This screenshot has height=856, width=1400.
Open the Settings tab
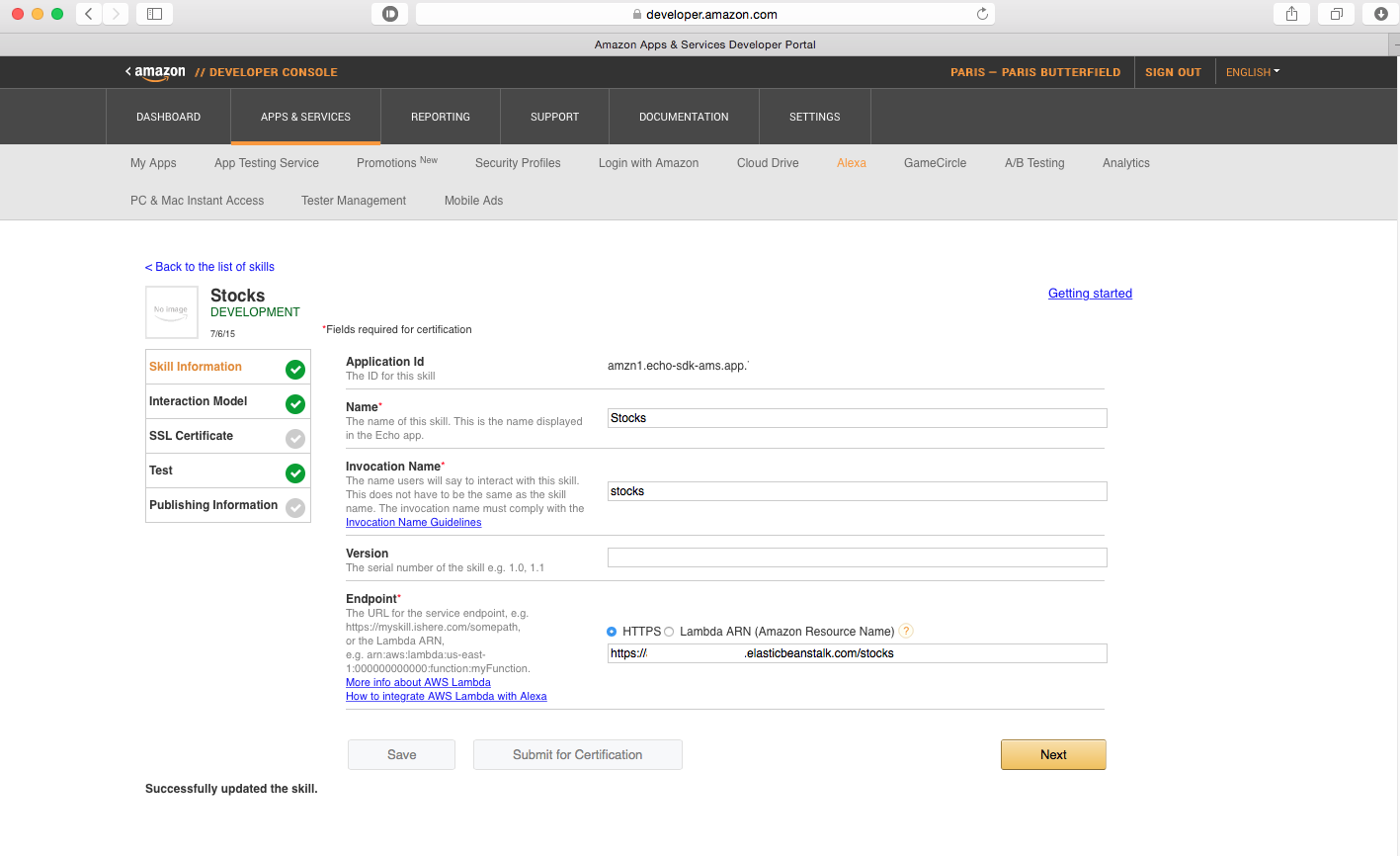click(x=815, y=117)
